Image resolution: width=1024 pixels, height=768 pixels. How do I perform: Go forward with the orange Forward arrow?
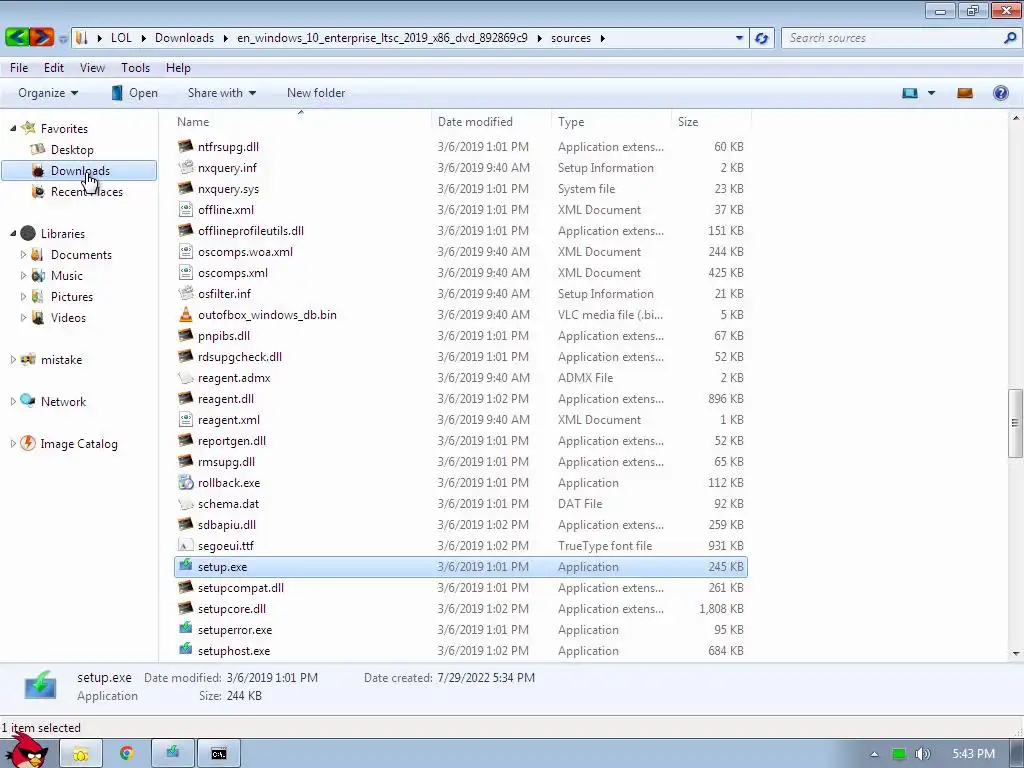click(41, 37)
